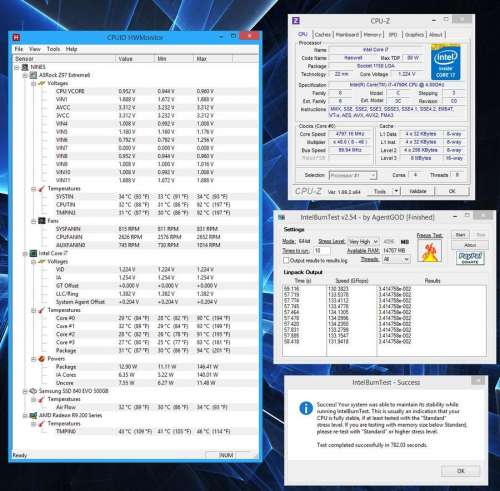Click the PayPal Donate button
The width and height of the screenshot is (500, 491).
click(x=470, y=257)
